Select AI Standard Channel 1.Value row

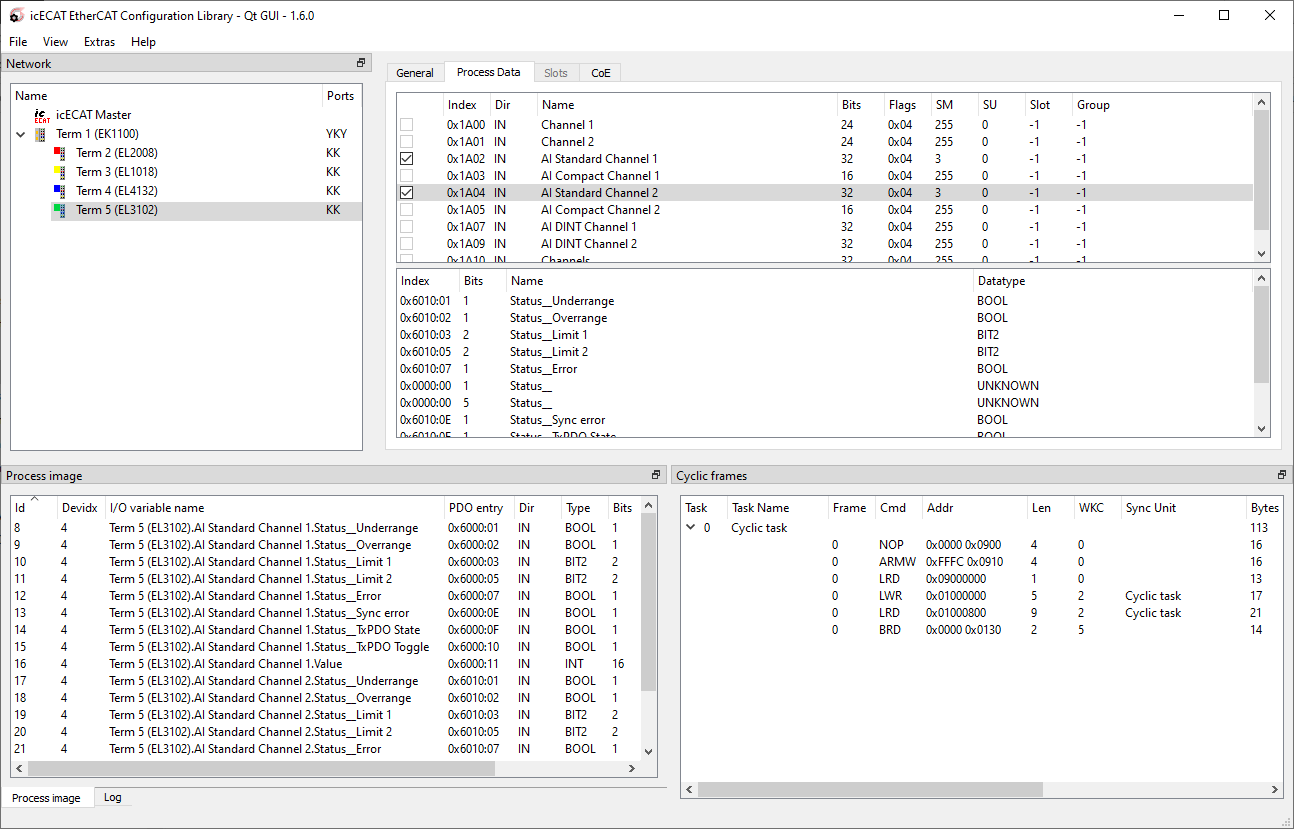coord(325,664)
